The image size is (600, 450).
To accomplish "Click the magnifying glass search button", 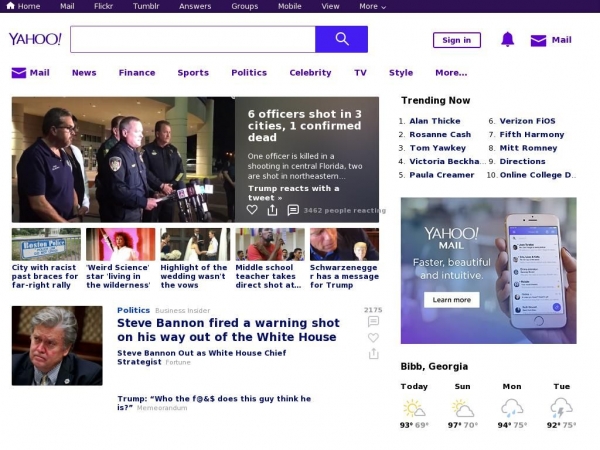I will coord(341,39).
